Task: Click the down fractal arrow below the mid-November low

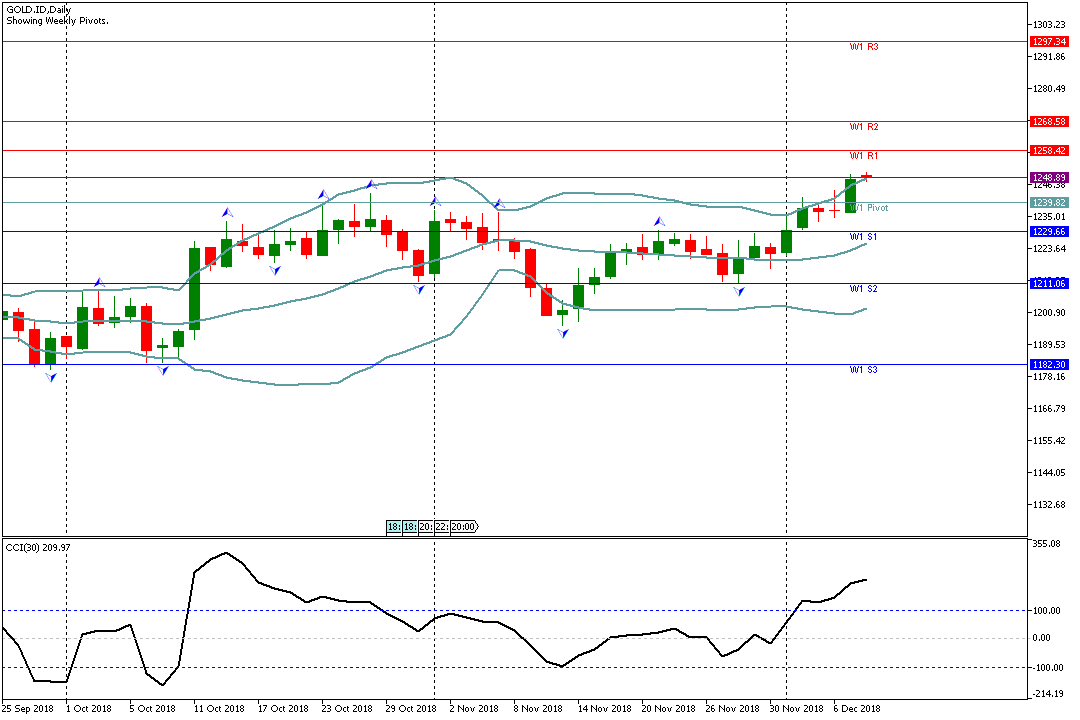Action: click(x=563, y=333)
